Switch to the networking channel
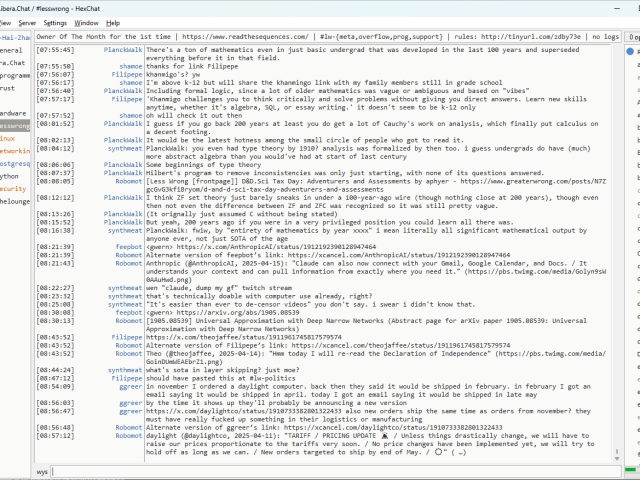 [15, 151]
